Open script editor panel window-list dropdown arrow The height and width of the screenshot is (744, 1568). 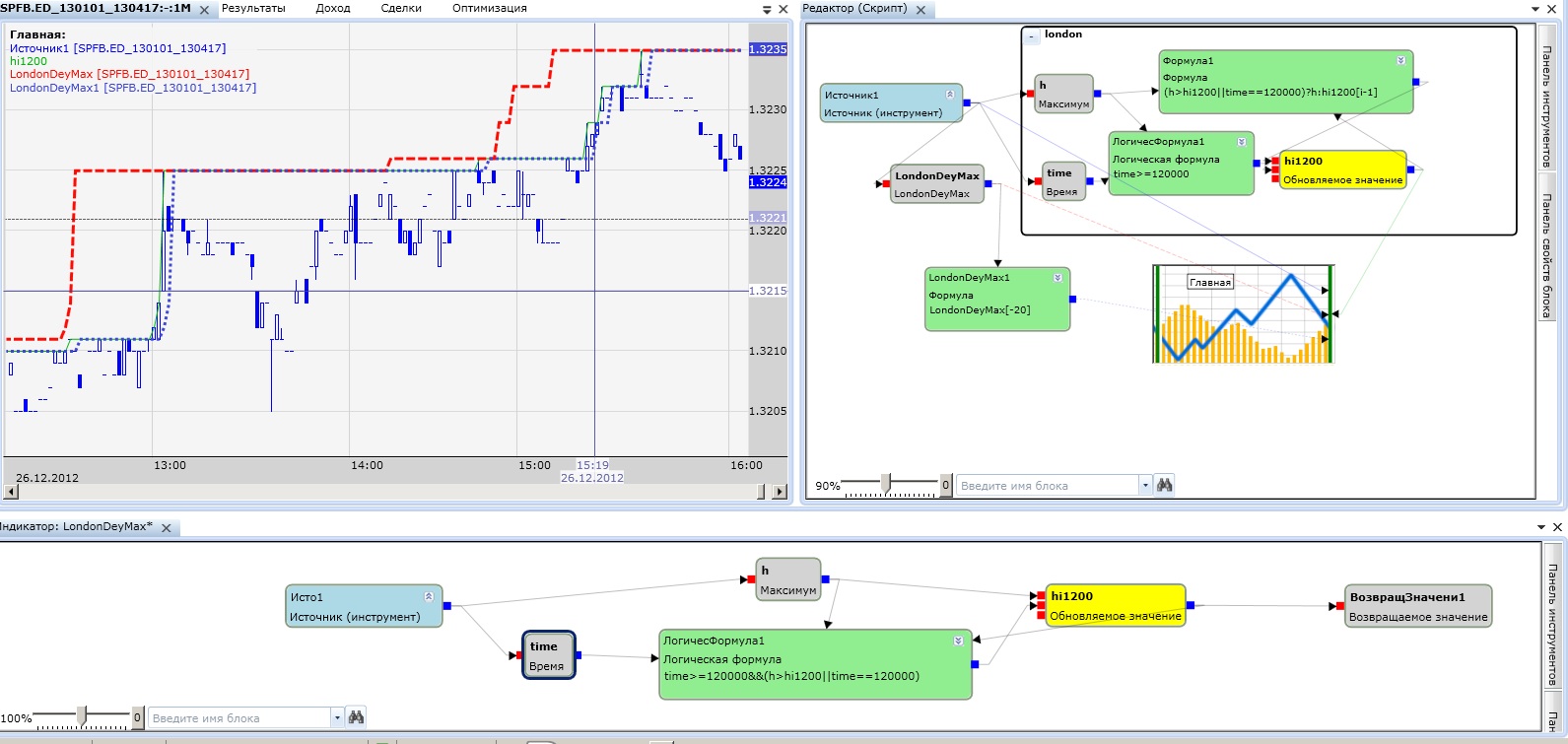(1535, 9)
